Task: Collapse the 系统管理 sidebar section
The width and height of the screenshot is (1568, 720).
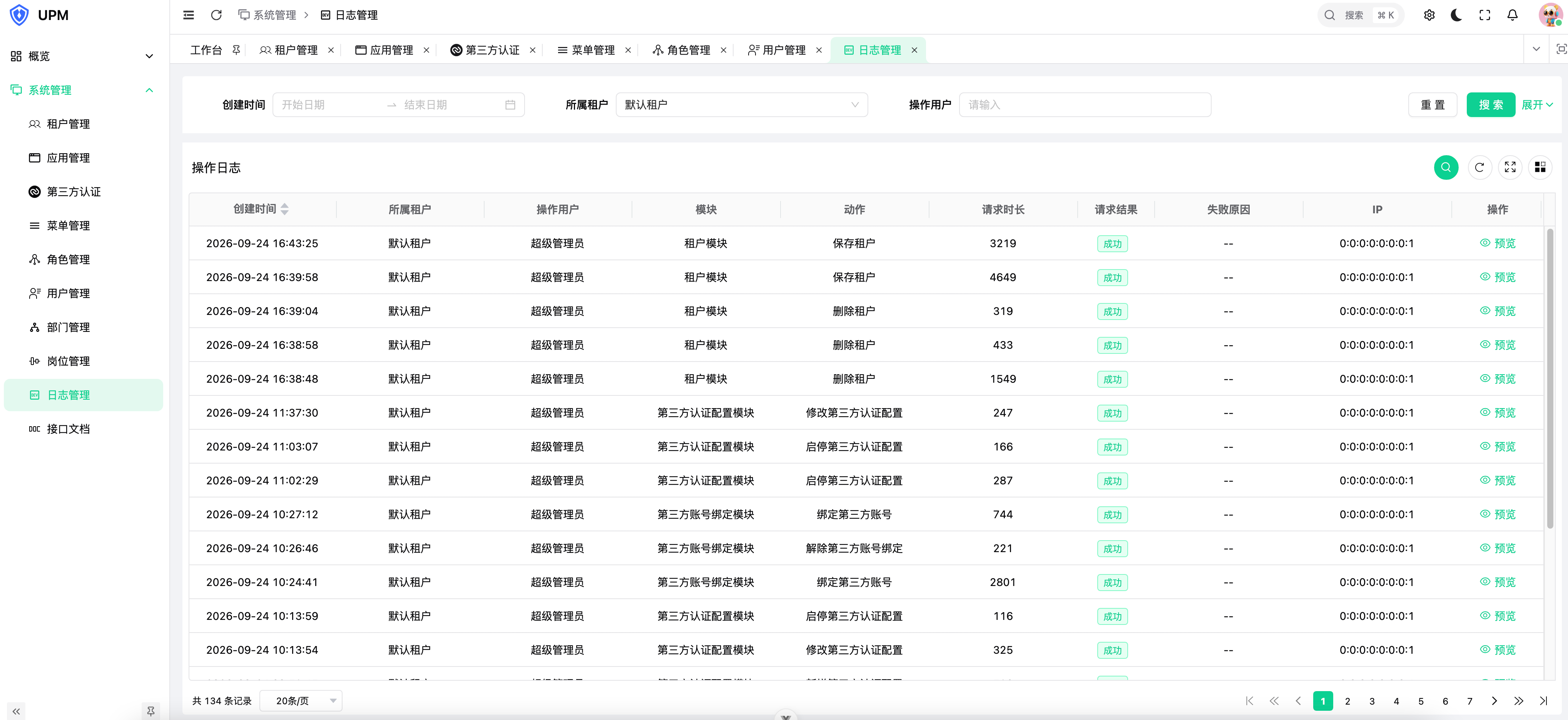Action: pyautogui.click(x=84, y=90)
